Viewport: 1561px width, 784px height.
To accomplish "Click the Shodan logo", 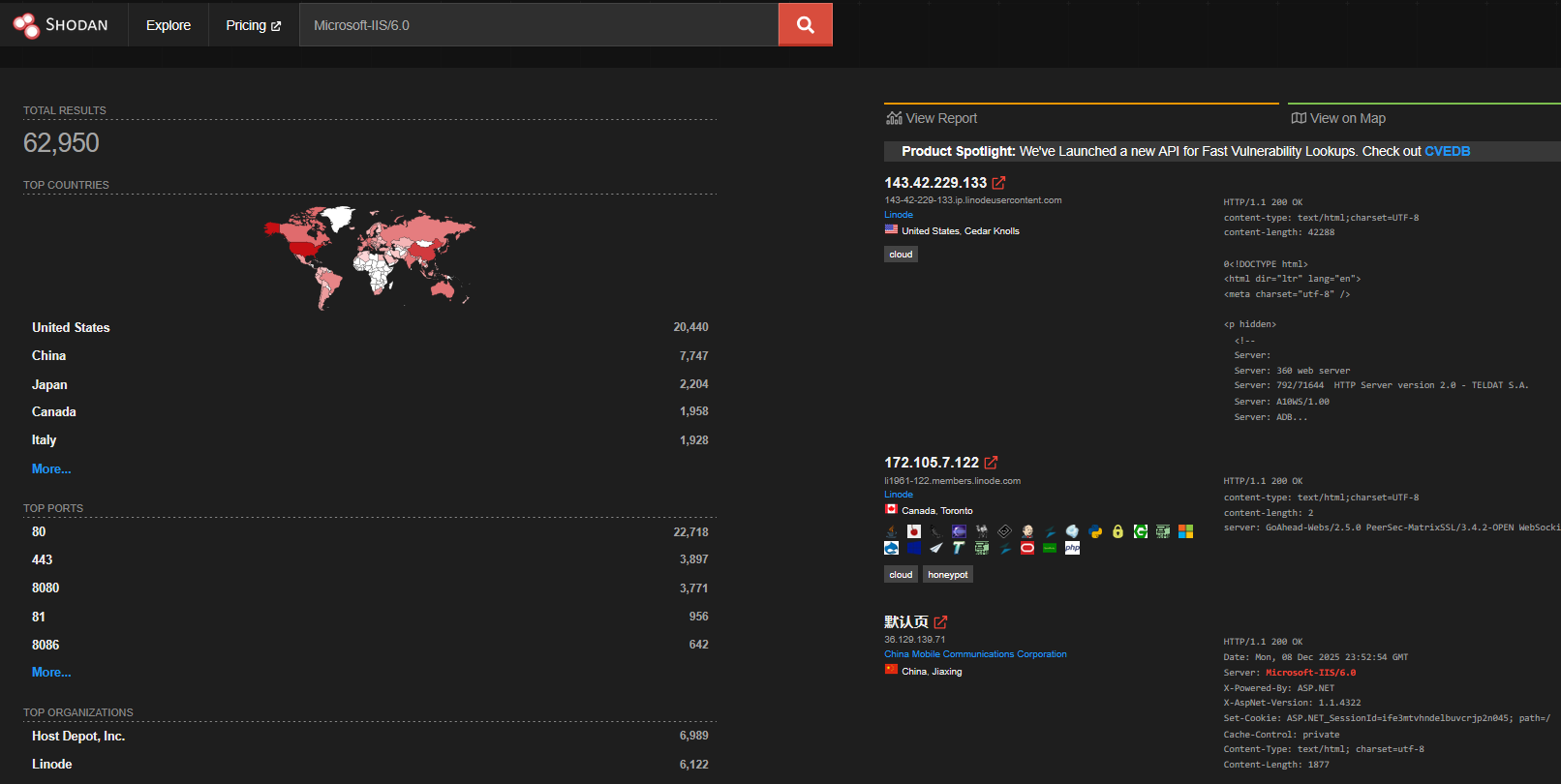I will point(60,24).
